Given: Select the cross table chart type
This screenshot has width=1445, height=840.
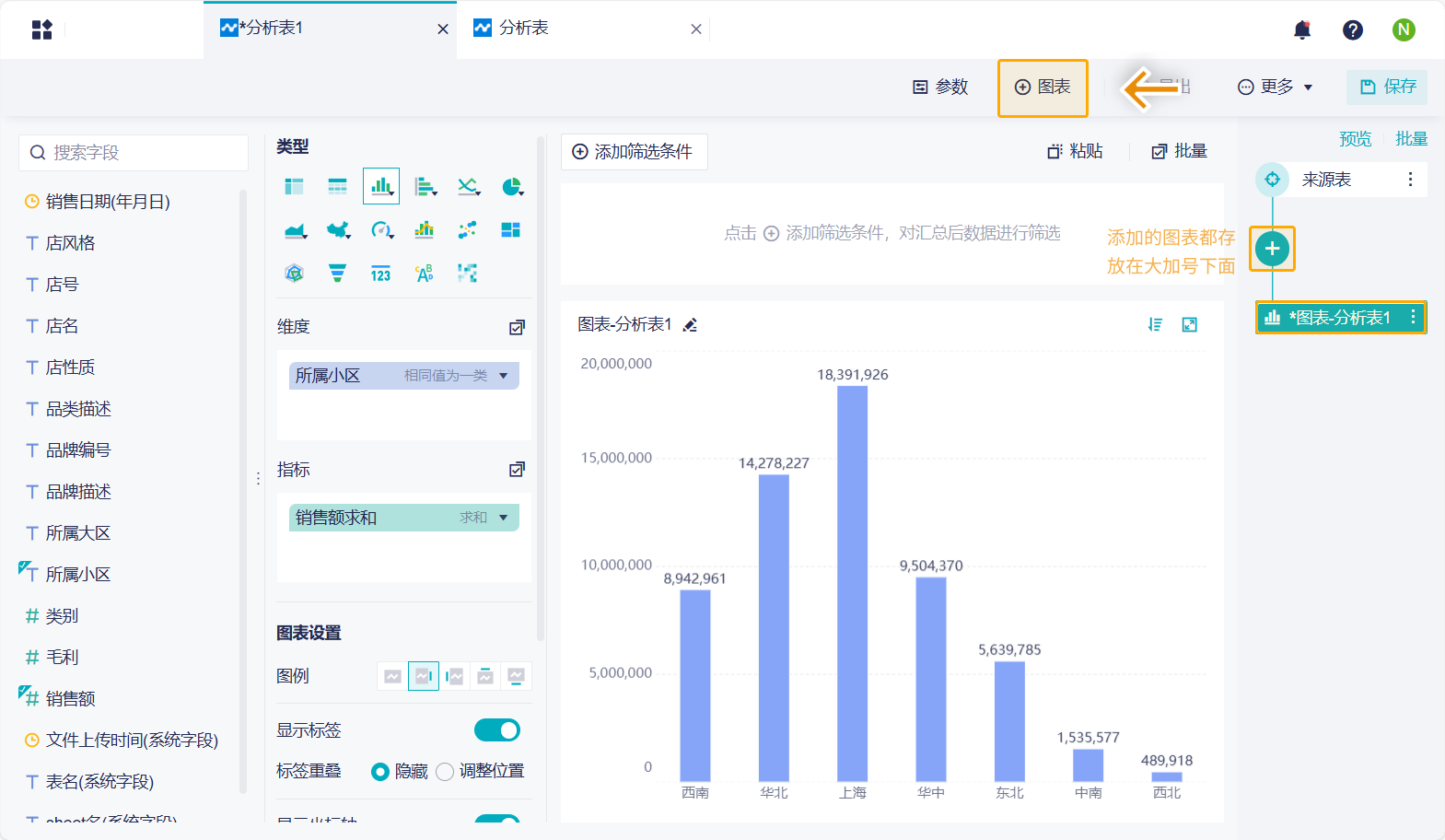Looking at the screenshot, I should coord(295,187).
